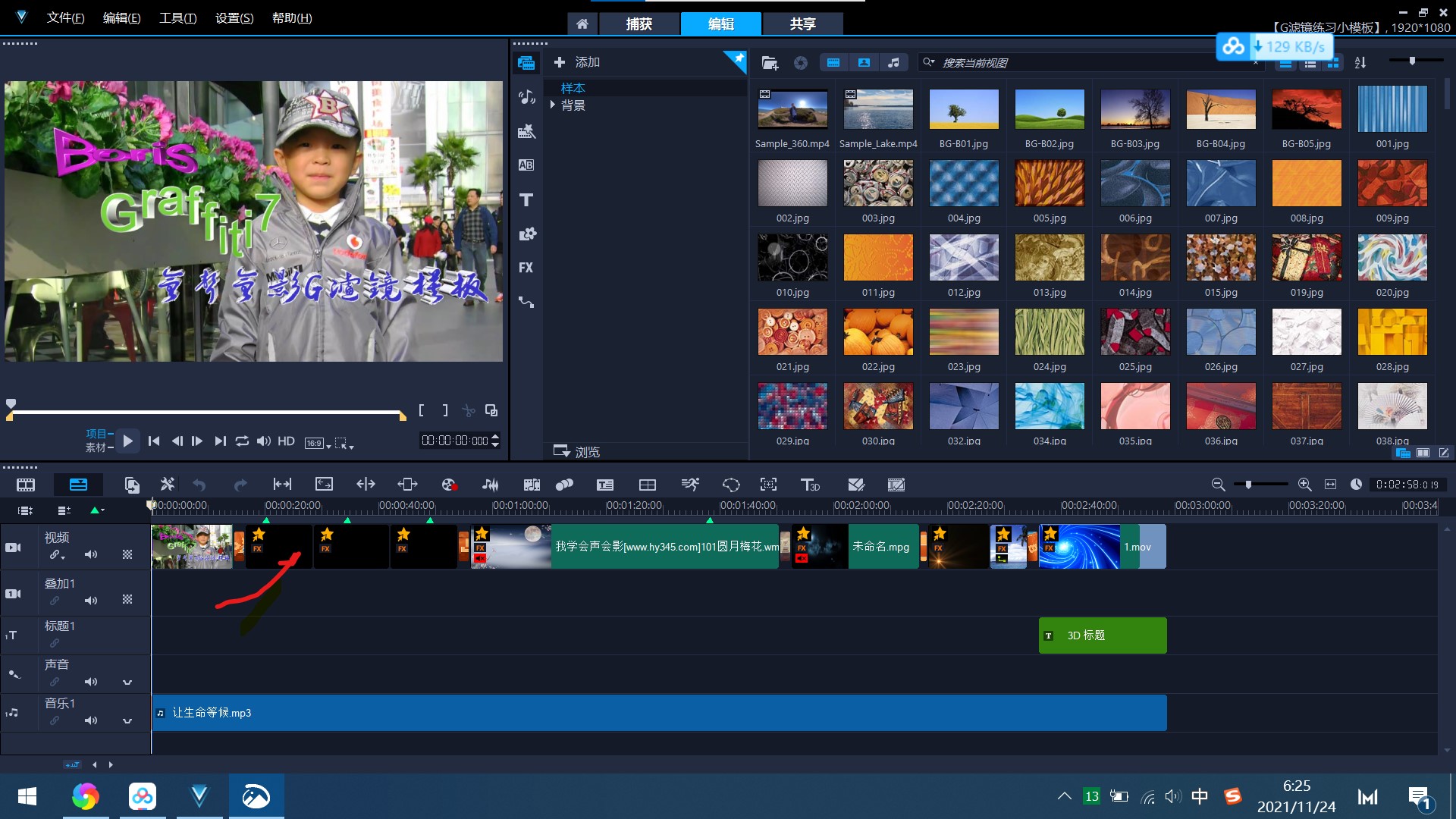Toggle showing photos in library
The image size is (1456, 819).
864,63
